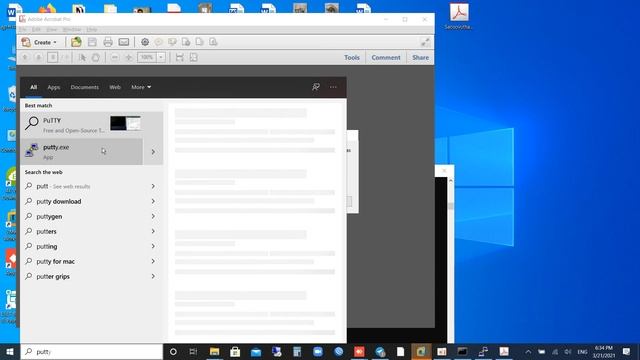The height and width of the screenshot is (360, 640).
Task: Open Microsoft Store from taskbar
Action: coord(235,351)
